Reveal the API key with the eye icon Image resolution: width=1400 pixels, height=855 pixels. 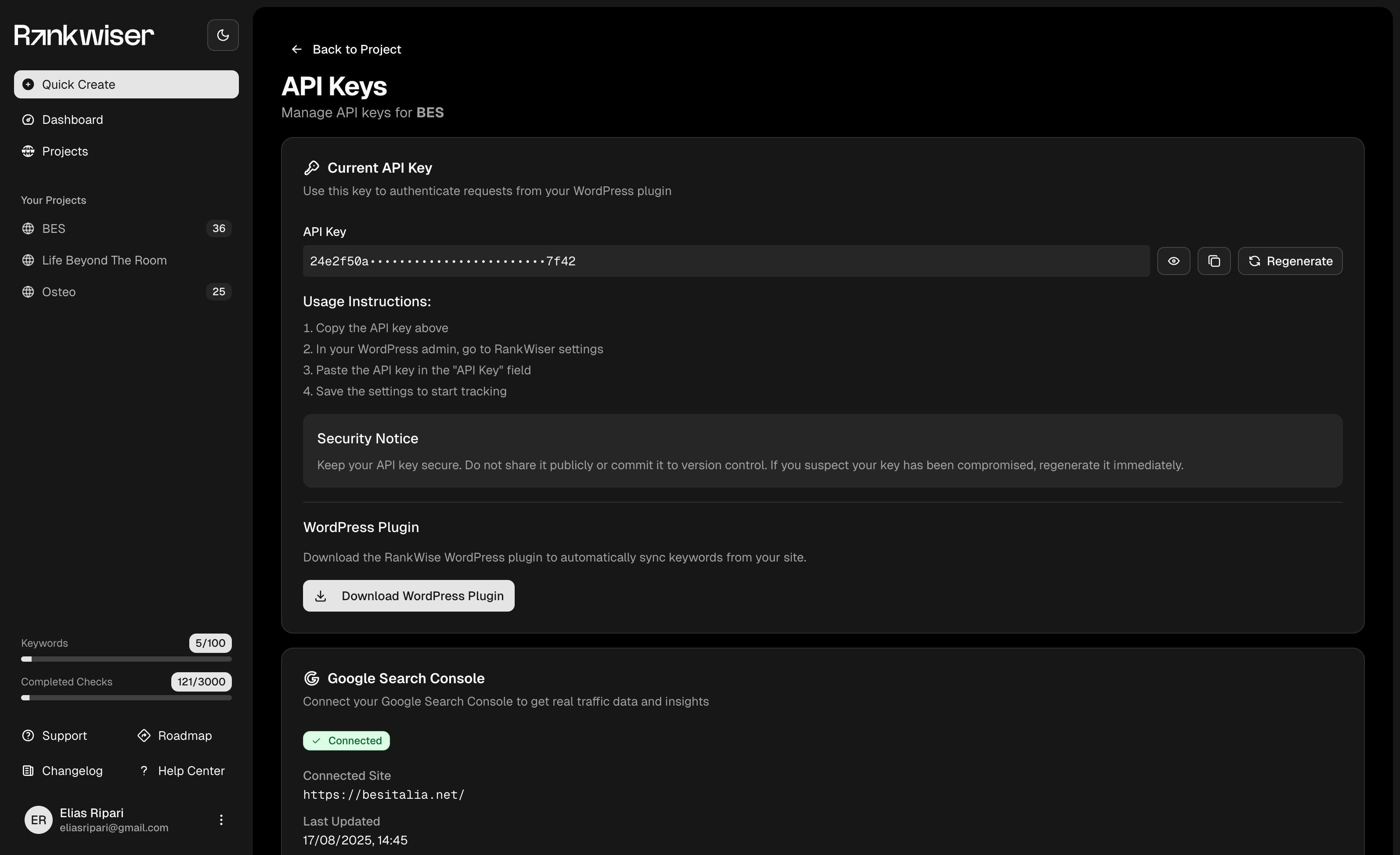tap(1173, 261)
